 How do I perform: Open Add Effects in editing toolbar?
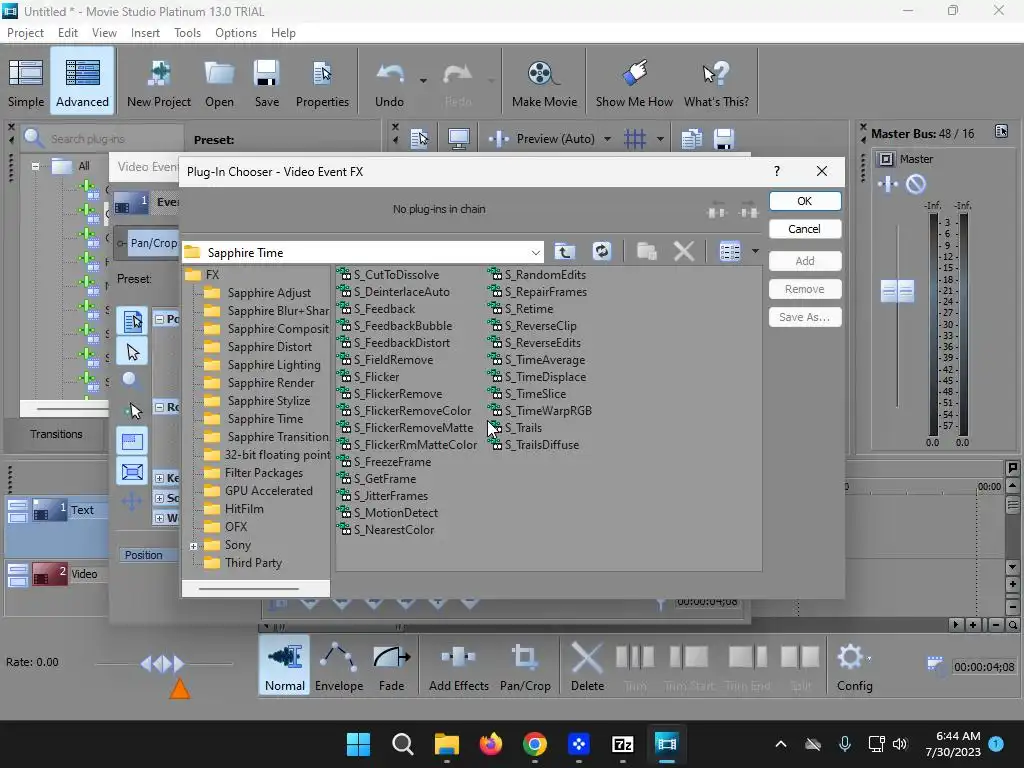(458, 667)
